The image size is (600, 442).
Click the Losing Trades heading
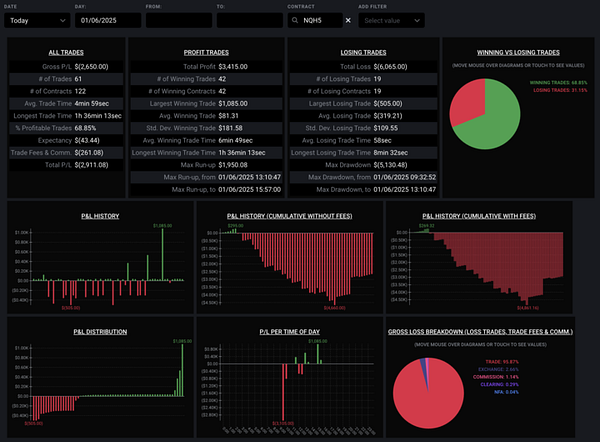click(x=363, y=52)
